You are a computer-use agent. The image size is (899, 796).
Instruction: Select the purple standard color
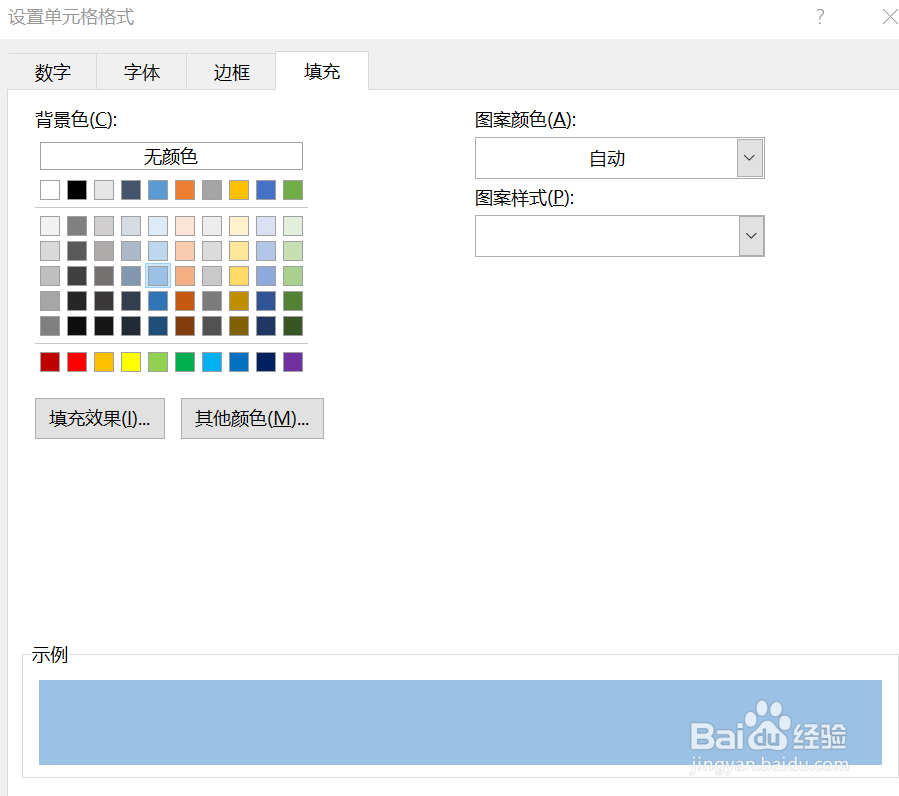293,362
